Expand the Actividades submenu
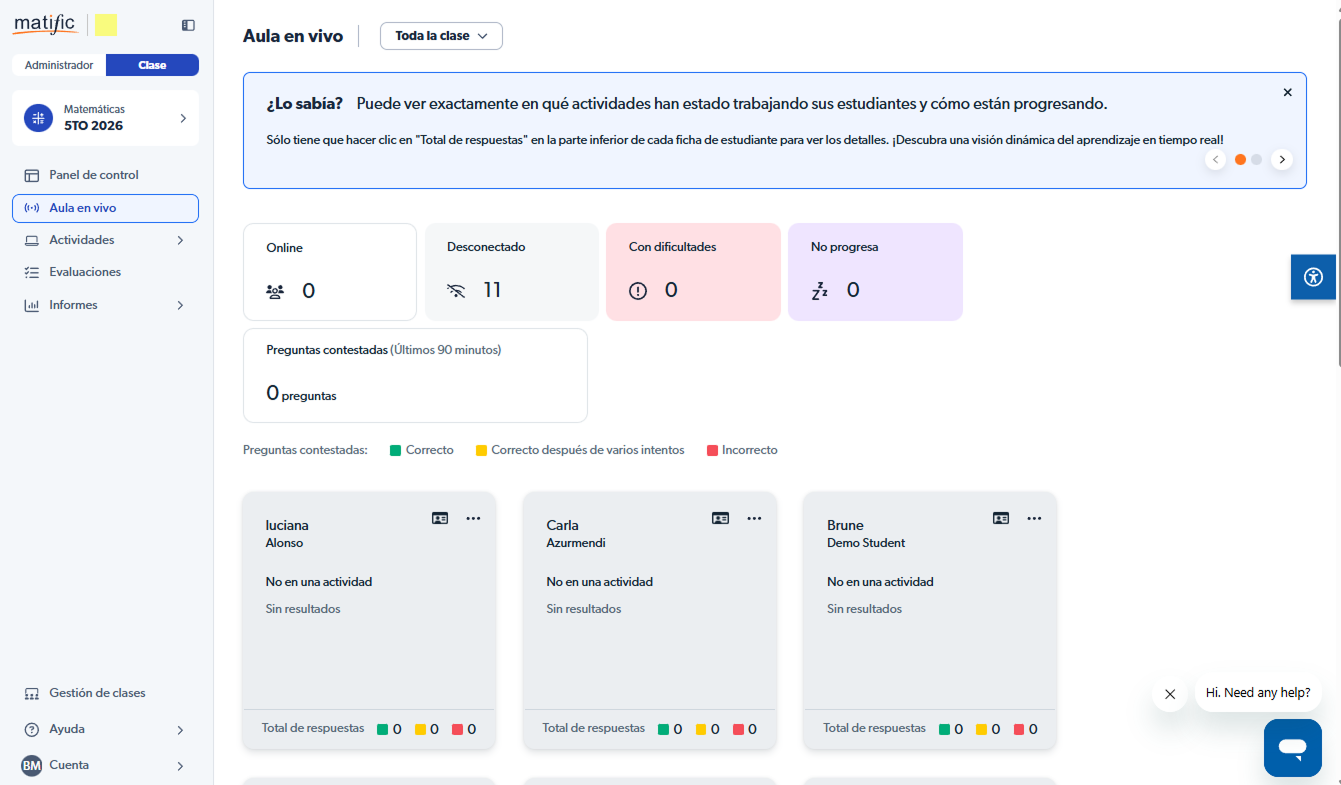The height and width of the screenshot is (785, 1341). [180, 240]
